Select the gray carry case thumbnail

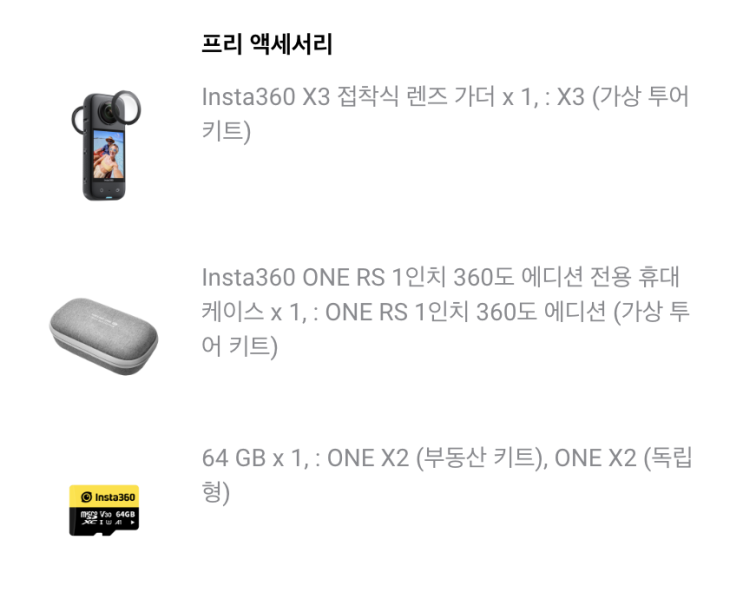click(x=104, y=336)
